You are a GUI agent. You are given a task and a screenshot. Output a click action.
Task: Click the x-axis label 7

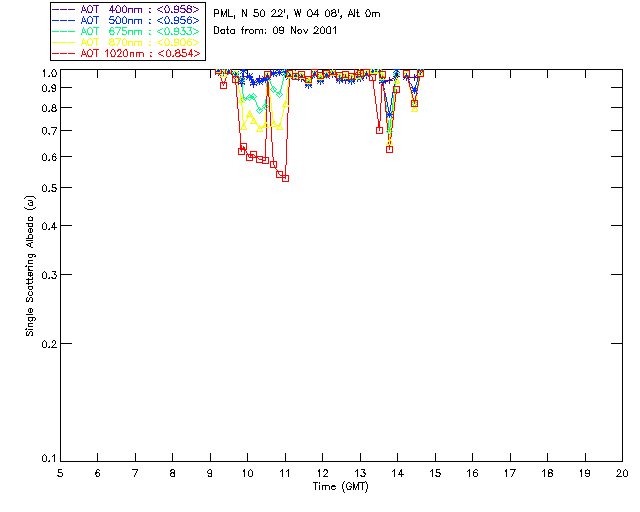click(135, 473)
